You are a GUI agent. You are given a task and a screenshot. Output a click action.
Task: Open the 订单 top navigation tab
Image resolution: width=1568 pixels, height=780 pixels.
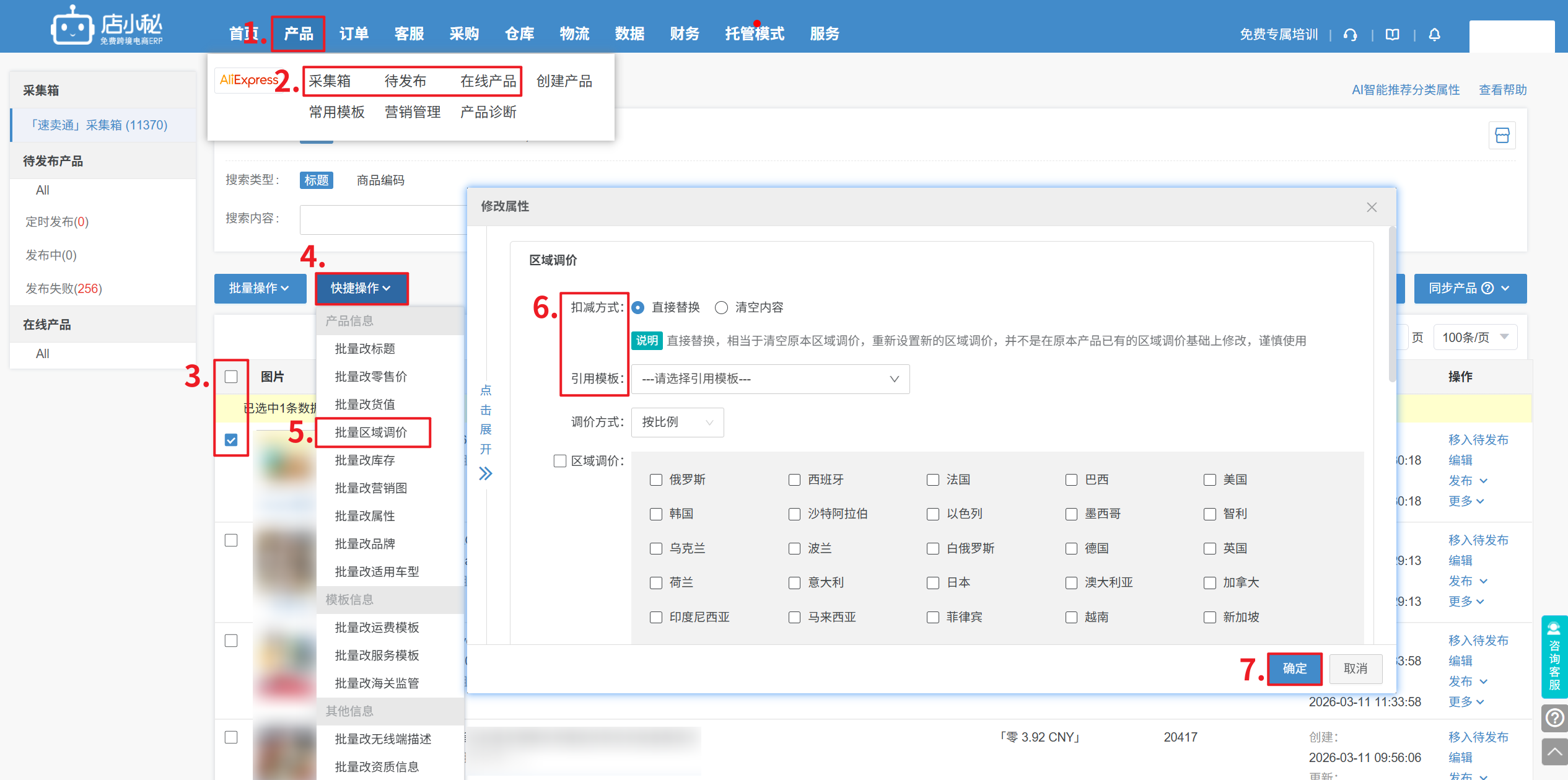(354, 34)
